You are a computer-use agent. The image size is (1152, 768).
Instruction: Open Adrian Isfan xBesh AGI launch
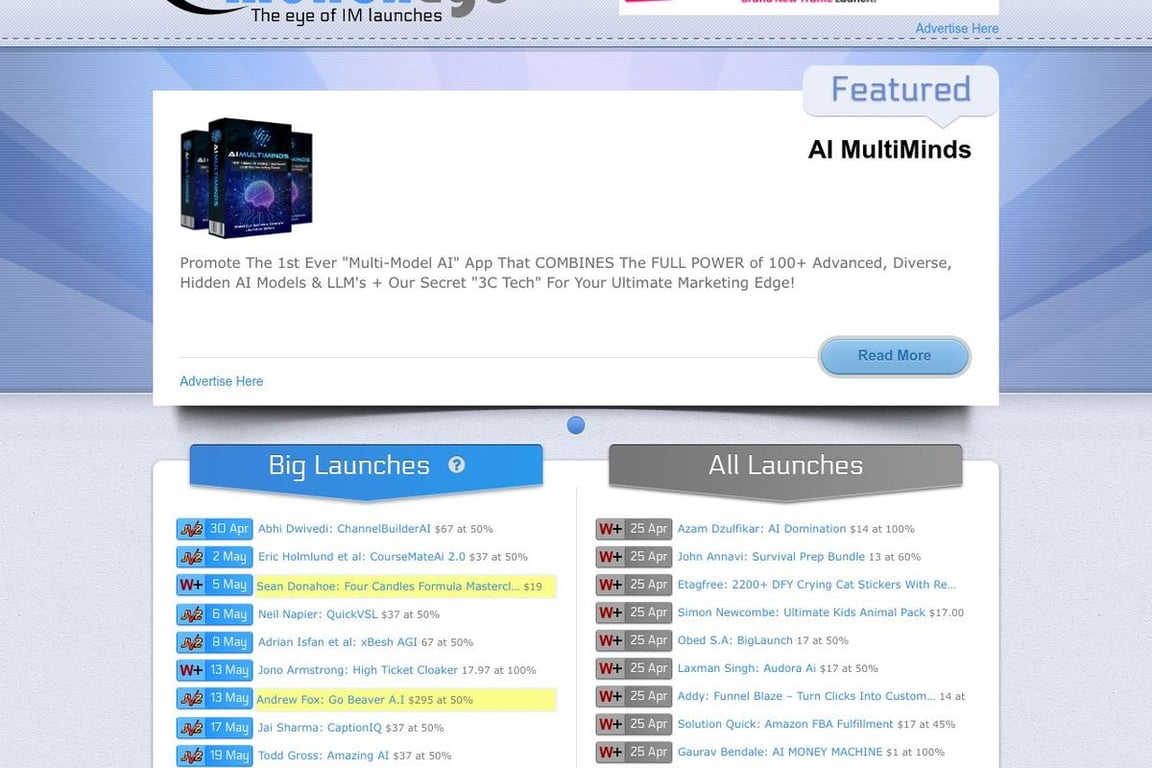pyautogui.click(x=337, y=642)
